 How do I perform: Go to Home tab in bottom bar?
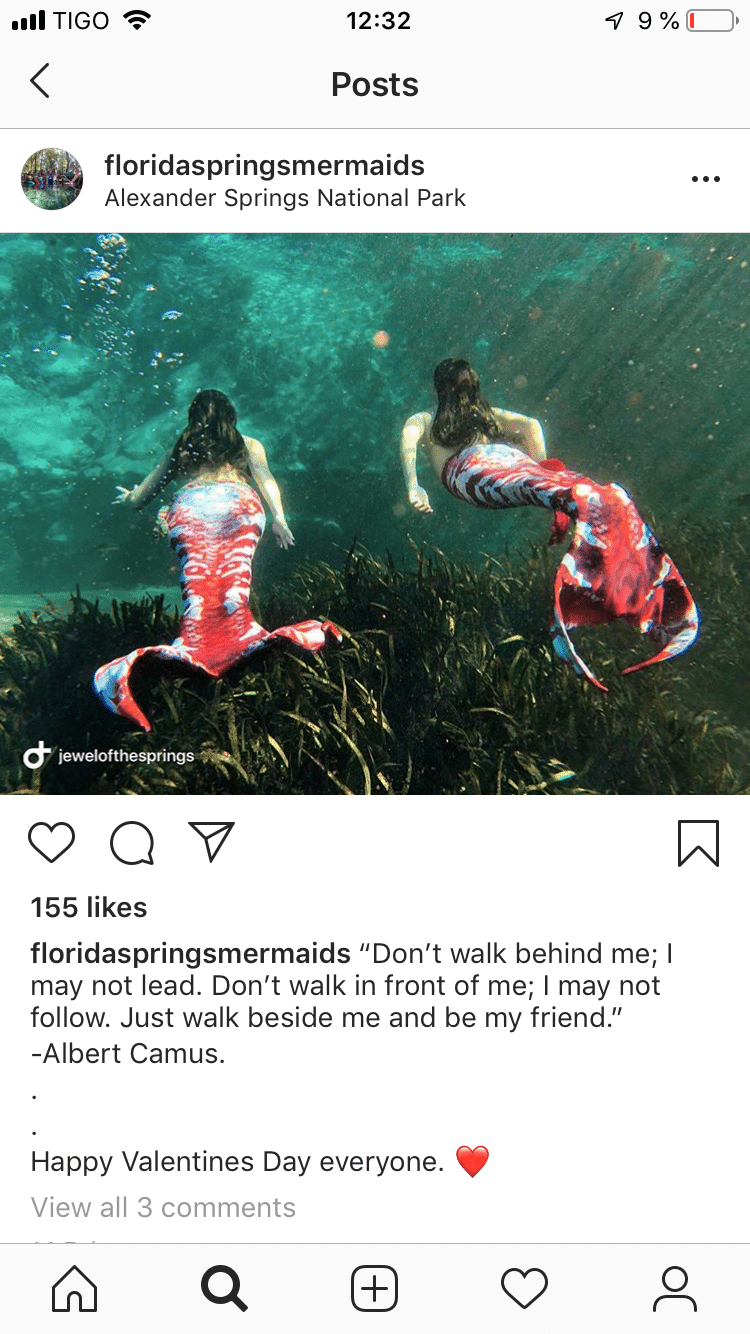coord(75,1289)
